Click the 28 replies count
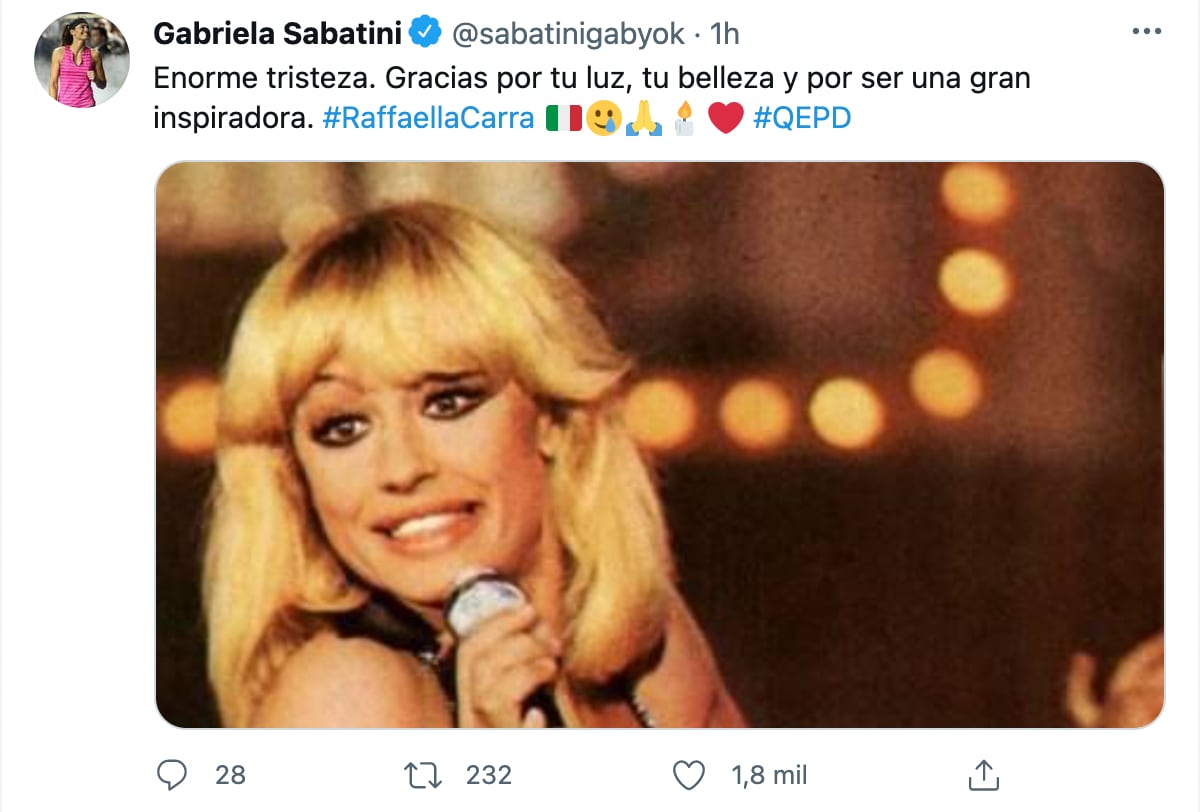 tap(230, 775)
